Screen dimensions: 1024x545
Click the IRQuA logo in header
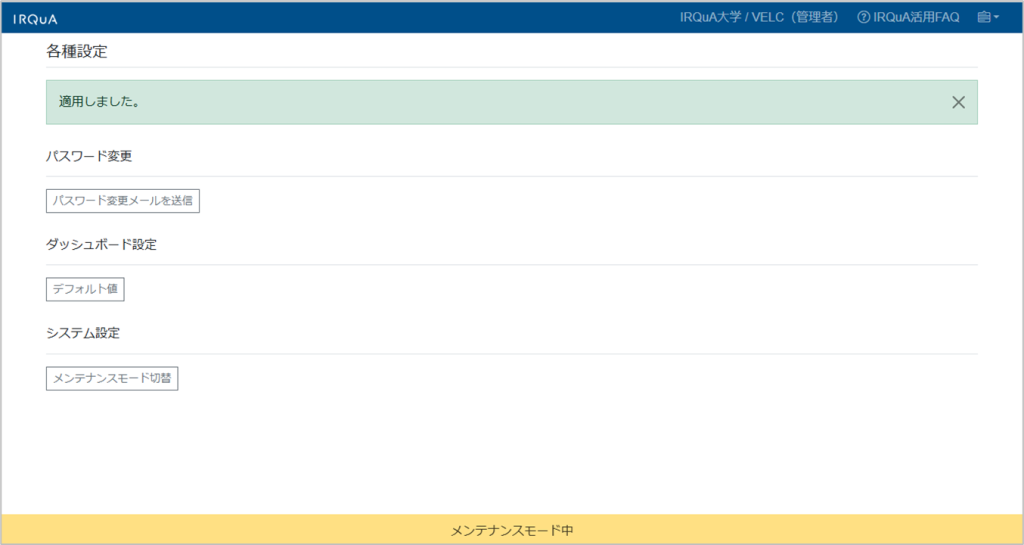click(35, 18)
